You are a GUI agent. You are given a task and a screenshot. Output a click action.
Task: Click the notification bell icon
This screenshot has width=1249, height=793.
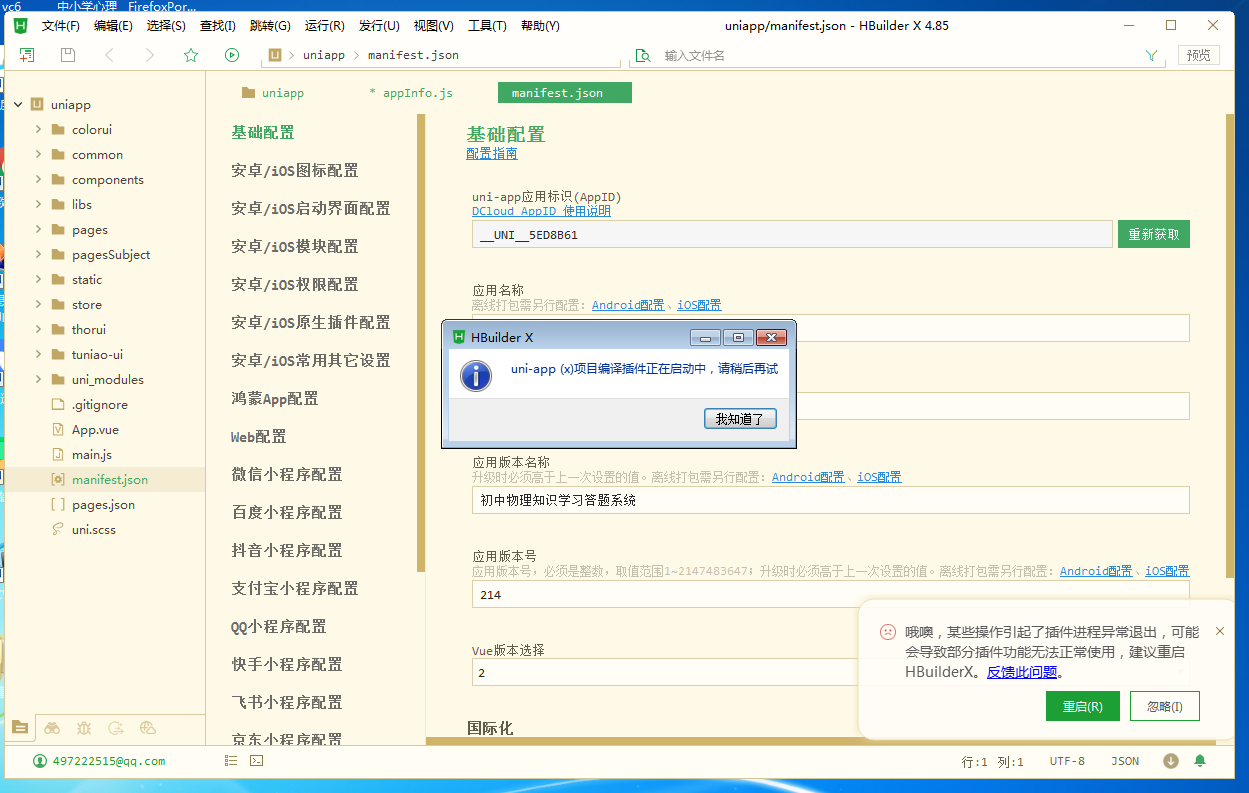click(1200, 761)
